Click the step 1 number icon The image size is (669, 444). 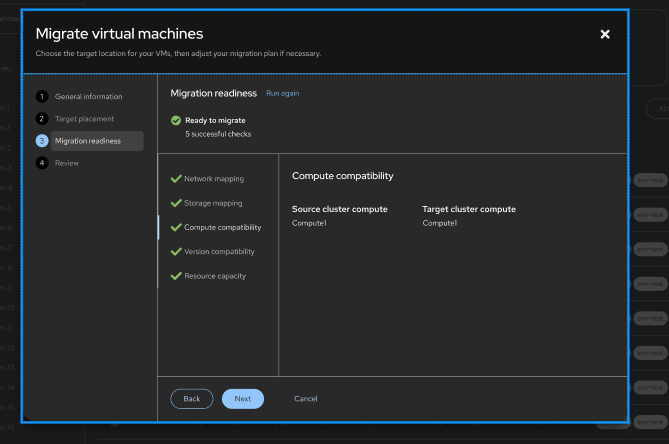[42, 97]
